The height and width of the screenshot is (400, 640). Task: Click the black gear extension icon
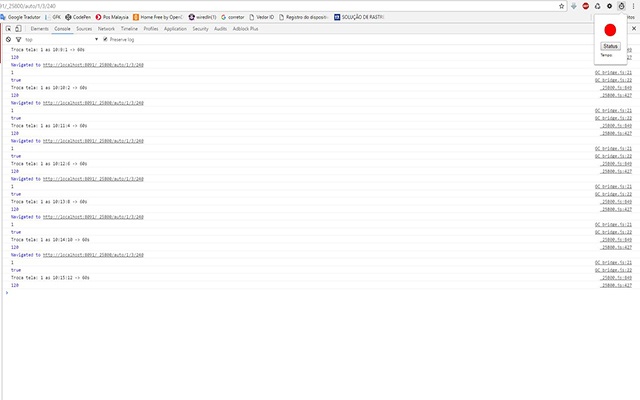[609, 6]
